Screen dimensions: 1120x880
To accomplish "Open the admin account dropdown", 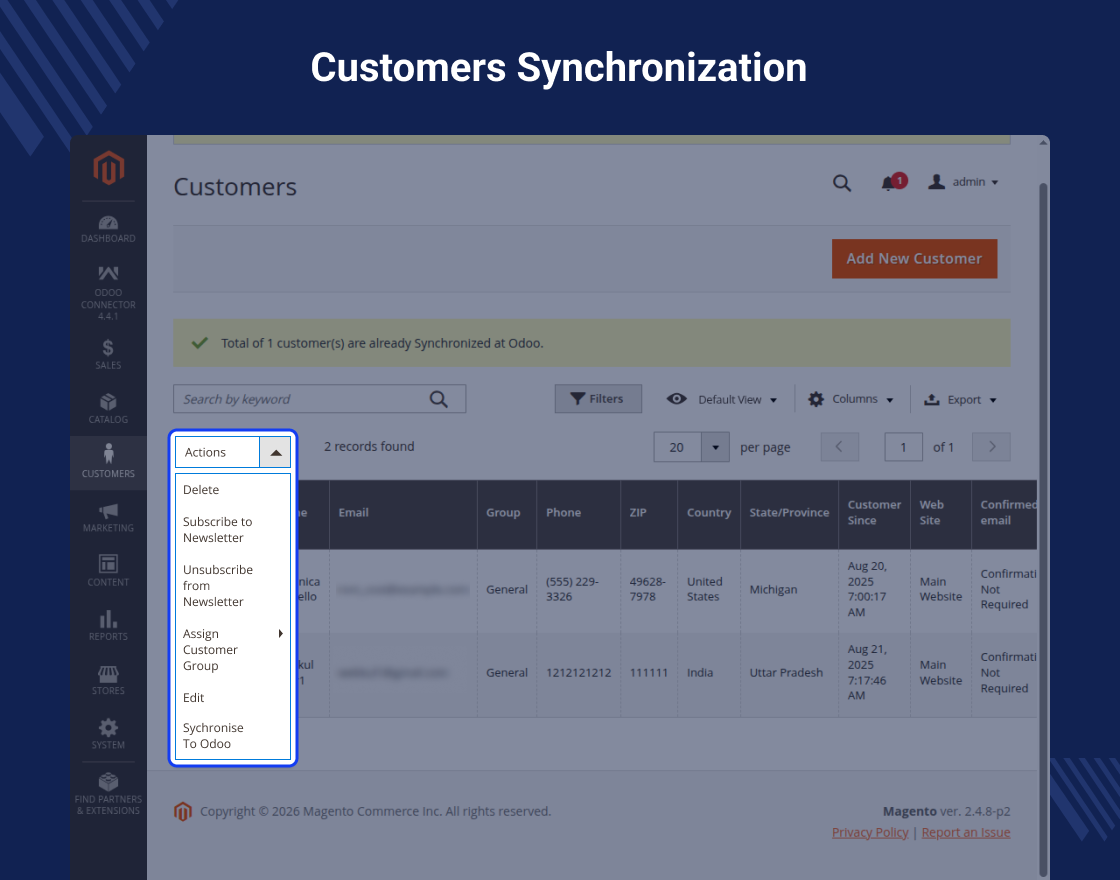I will tap(963, 182).
